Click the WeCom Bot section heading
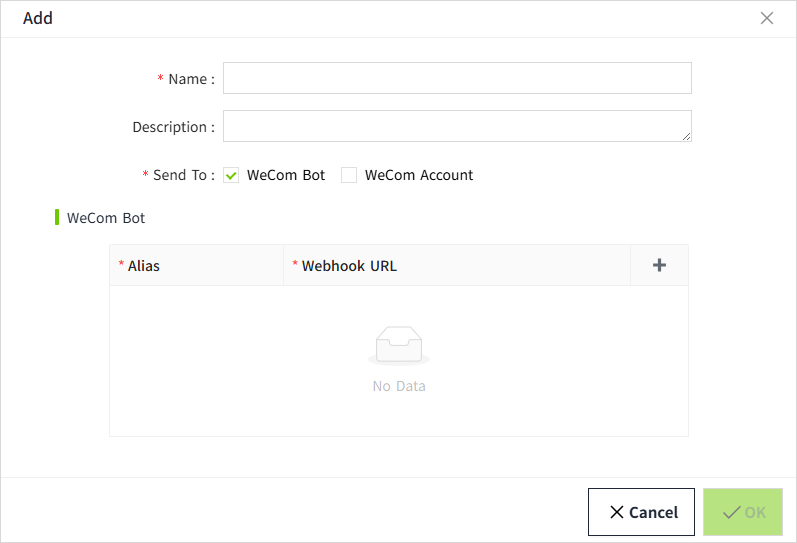The height and width of the screenshot is (543, 797). click(106, 217)
